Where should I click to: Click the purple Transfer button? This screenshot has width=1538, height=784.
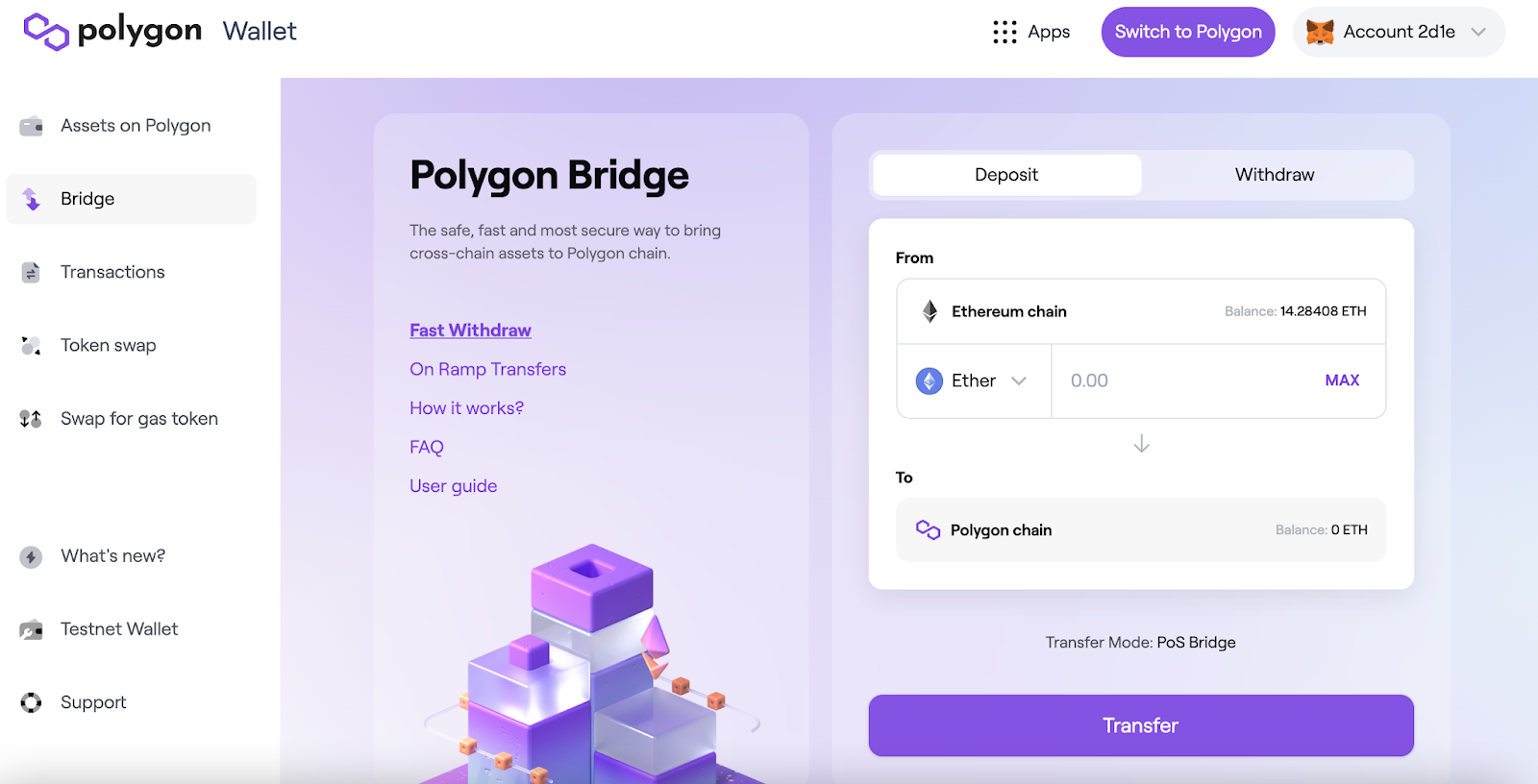pyautogui.click(x=1141, y=725)
